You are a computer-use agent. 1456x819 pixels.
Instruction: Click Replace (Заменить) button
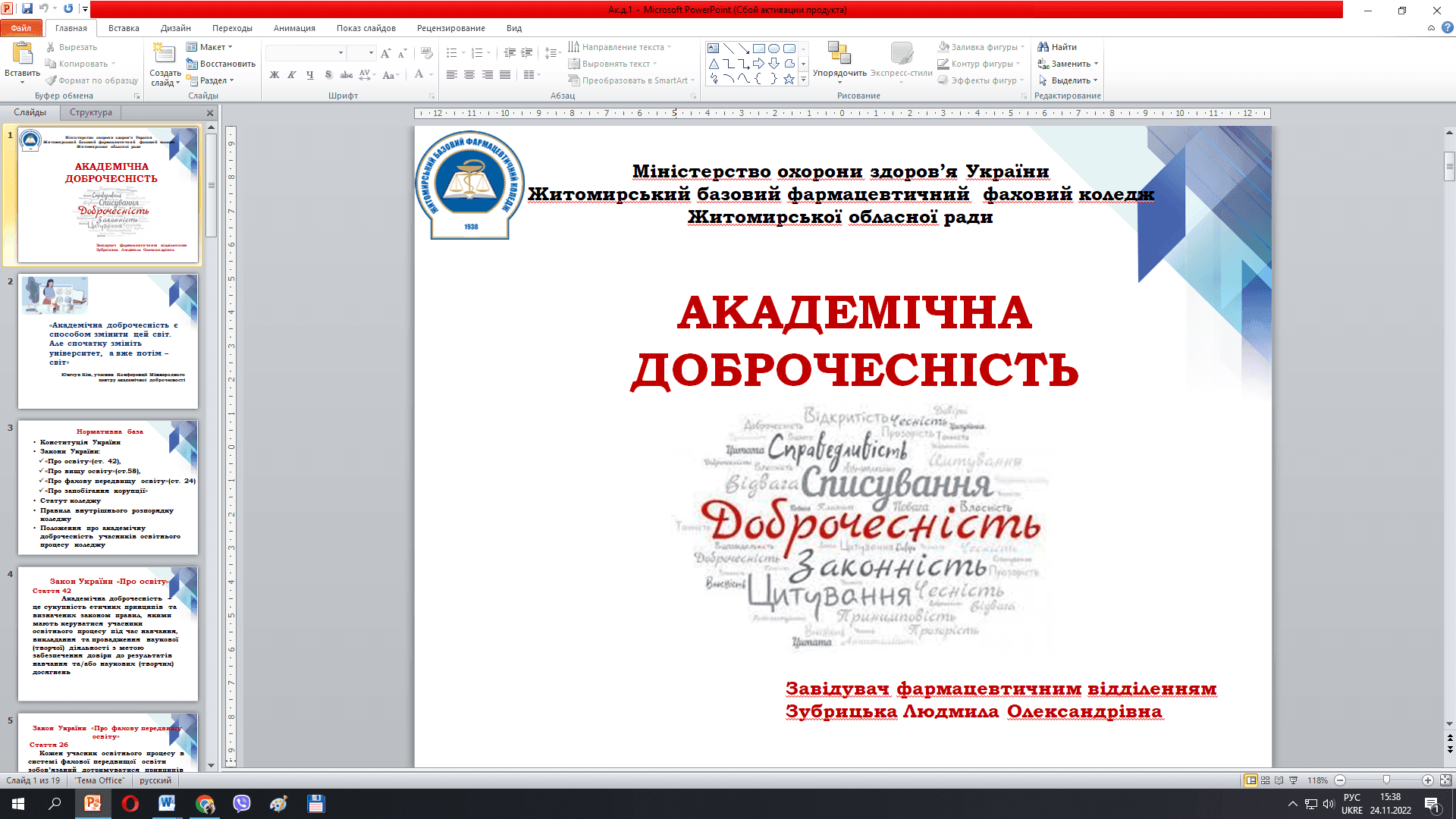(x=1068, y=64)
